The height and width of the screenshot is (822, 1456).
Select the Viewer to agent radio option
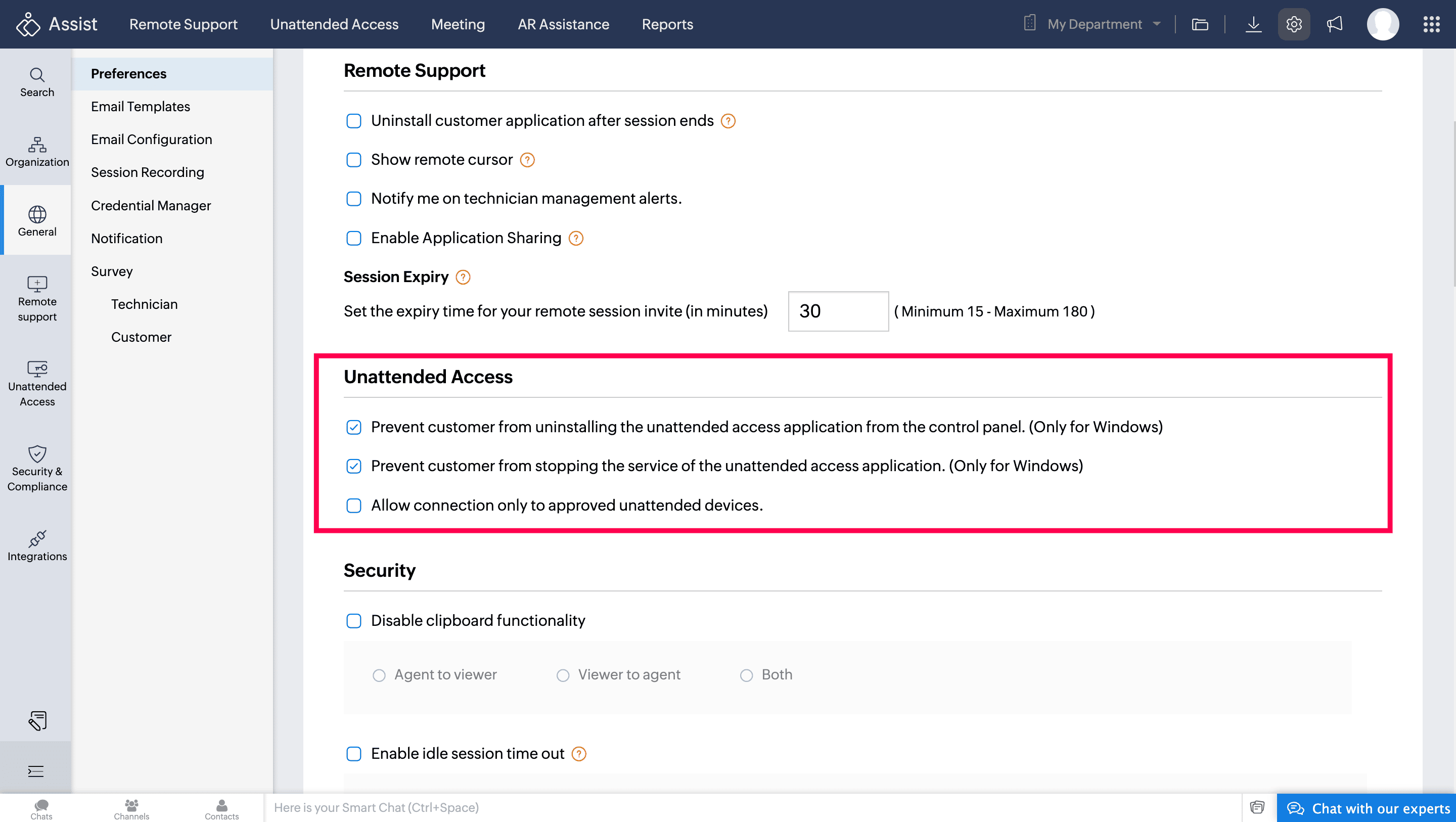click(x=562, y=675)
